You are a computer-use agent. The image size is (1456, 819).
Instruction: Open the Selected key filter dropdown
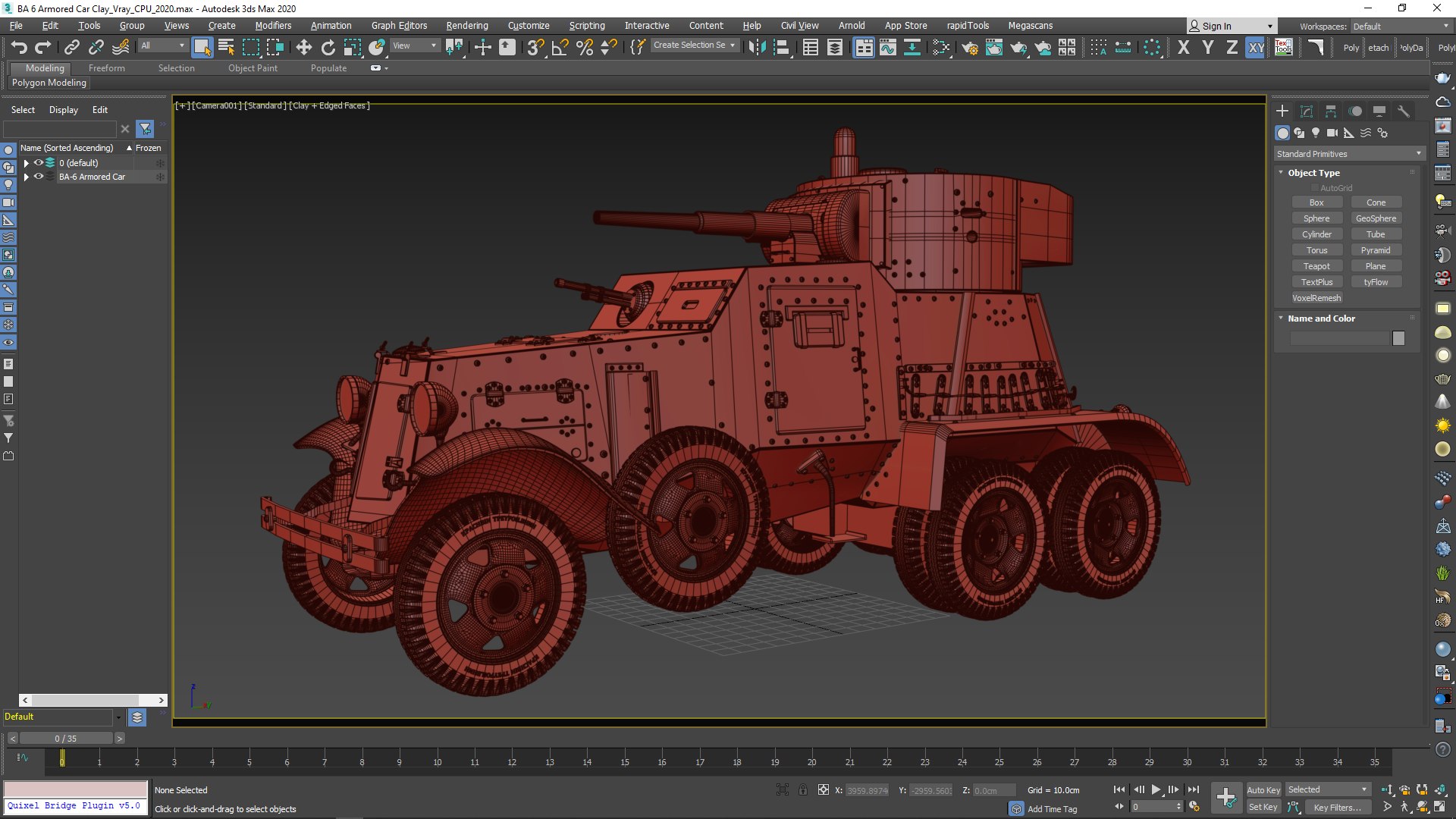[x=1327, y=789]
